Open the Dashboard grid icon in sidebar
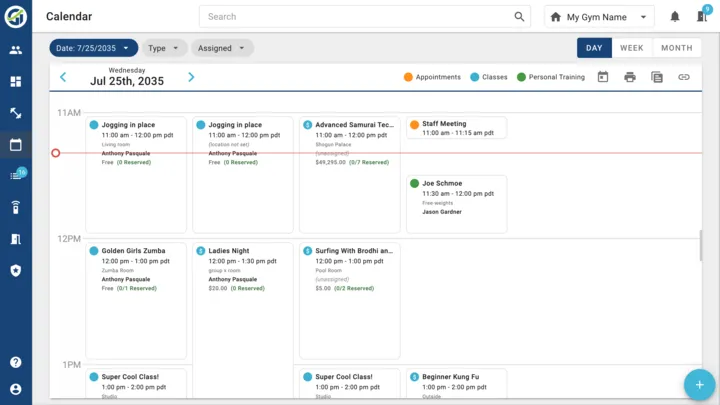Screen dimensions: 720x405 16,81
